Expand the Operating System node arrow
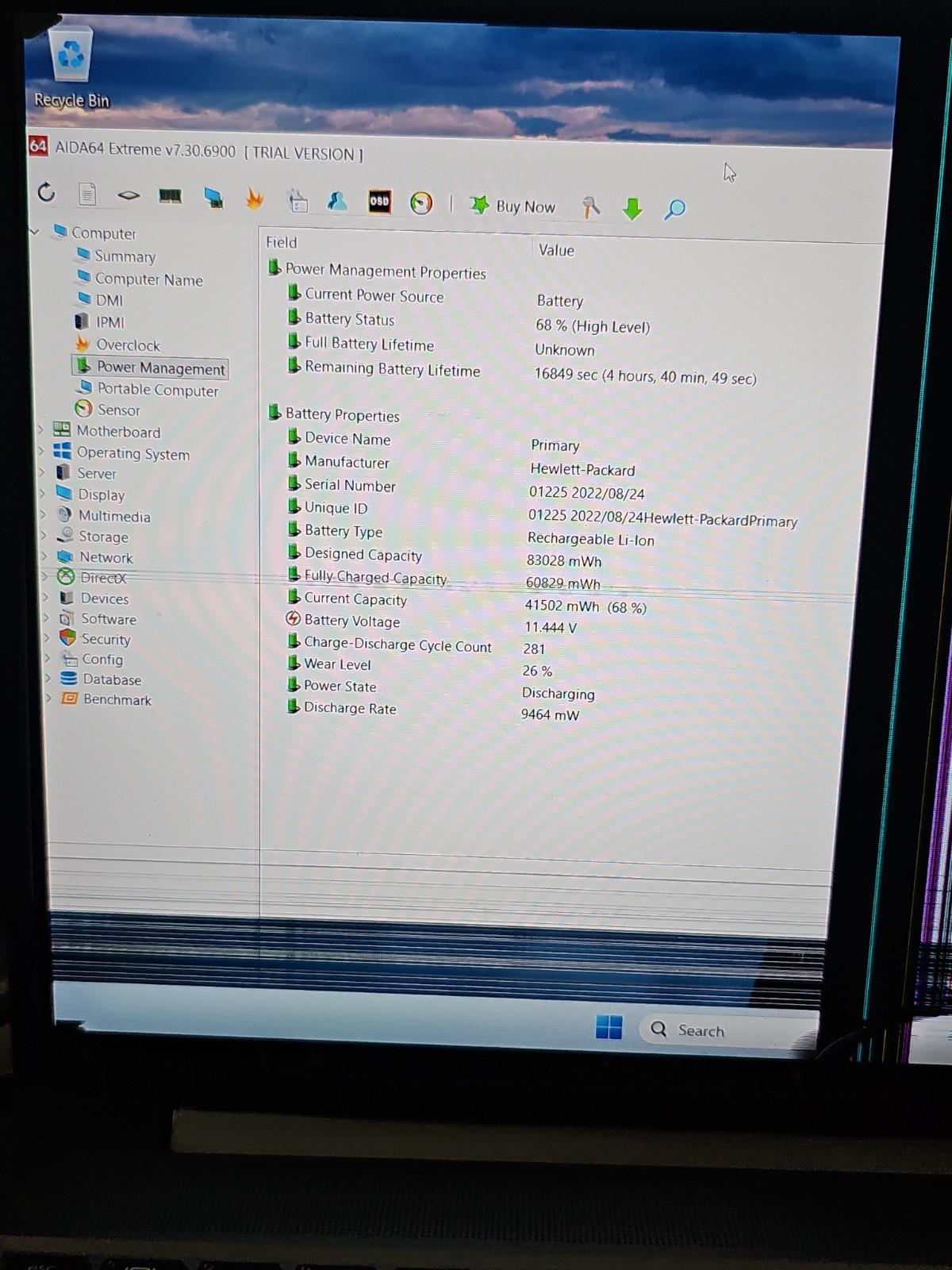Image resolution: width=952 pixels, height=1270 pixels. click(x=41, y=451)
